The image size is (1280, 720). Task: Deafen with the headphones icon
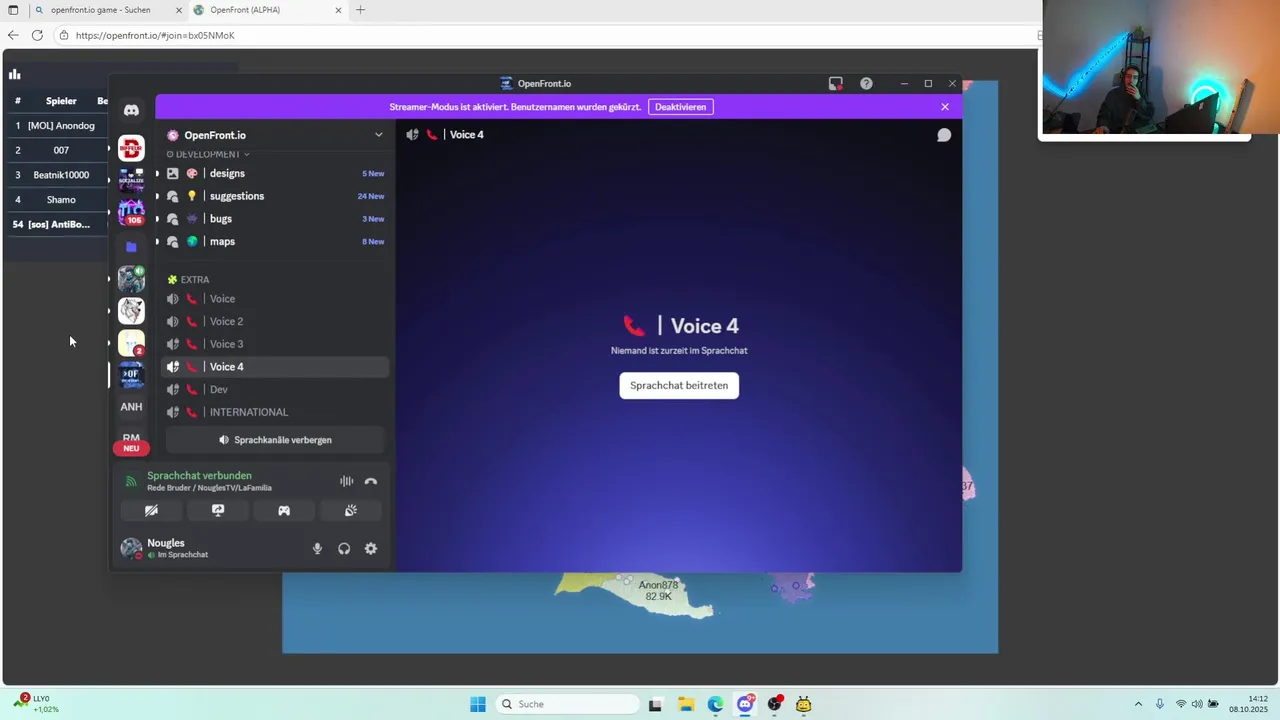344,549
